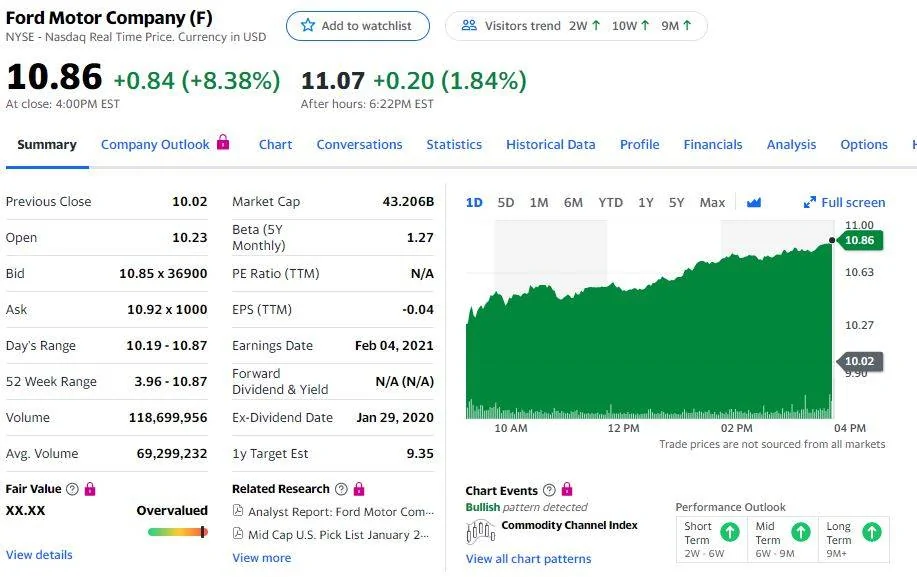Click the Long Term green up arrow
Screen dimensions: 917x577
pyautogui.click(x=872, y=532)
